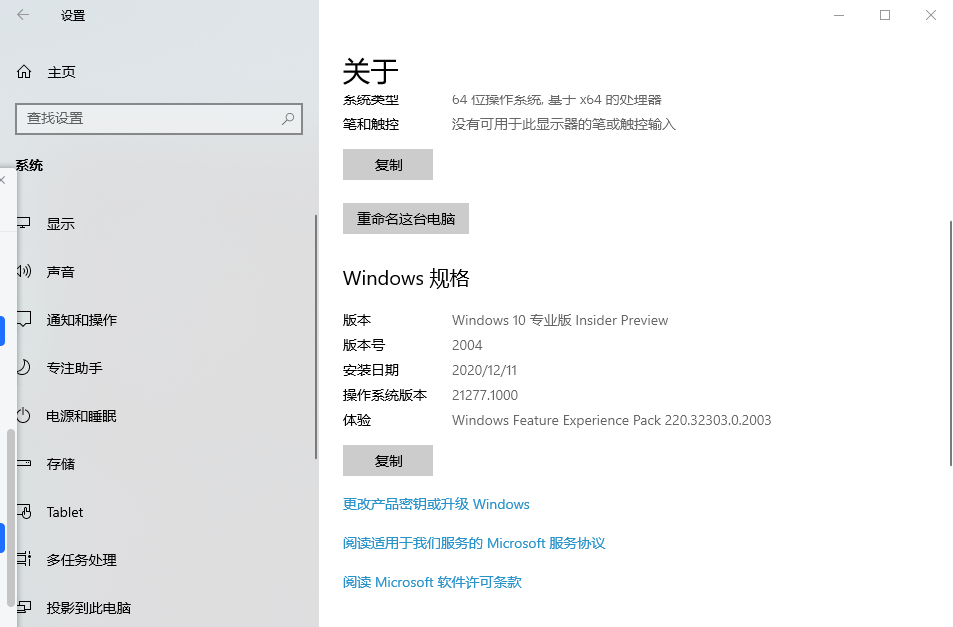Open the 阅读 Microsoft 软件许可条款 link
The height and width of the screenshot is (627, 953).
pyautogui.click(x=432, y=582)
